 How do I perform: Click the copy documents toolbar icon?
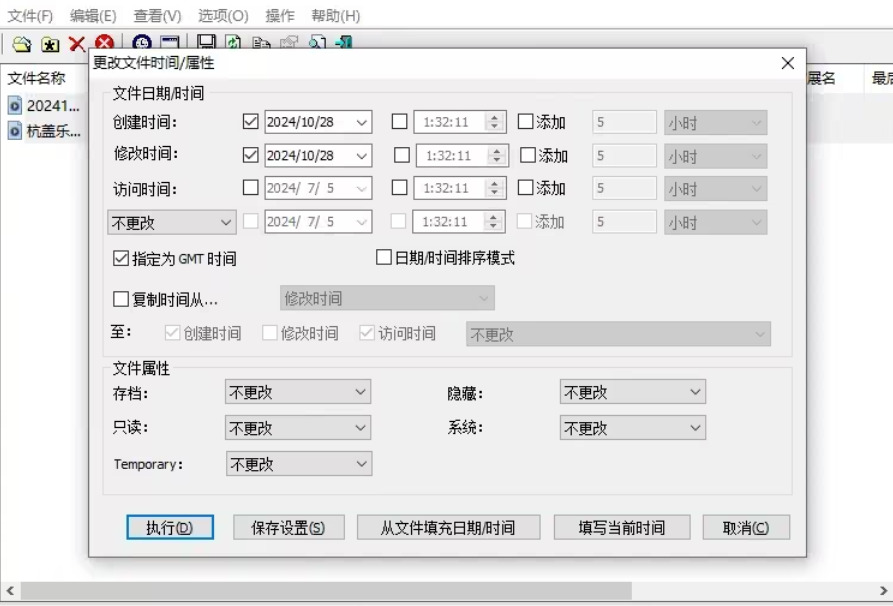point(261,43)
